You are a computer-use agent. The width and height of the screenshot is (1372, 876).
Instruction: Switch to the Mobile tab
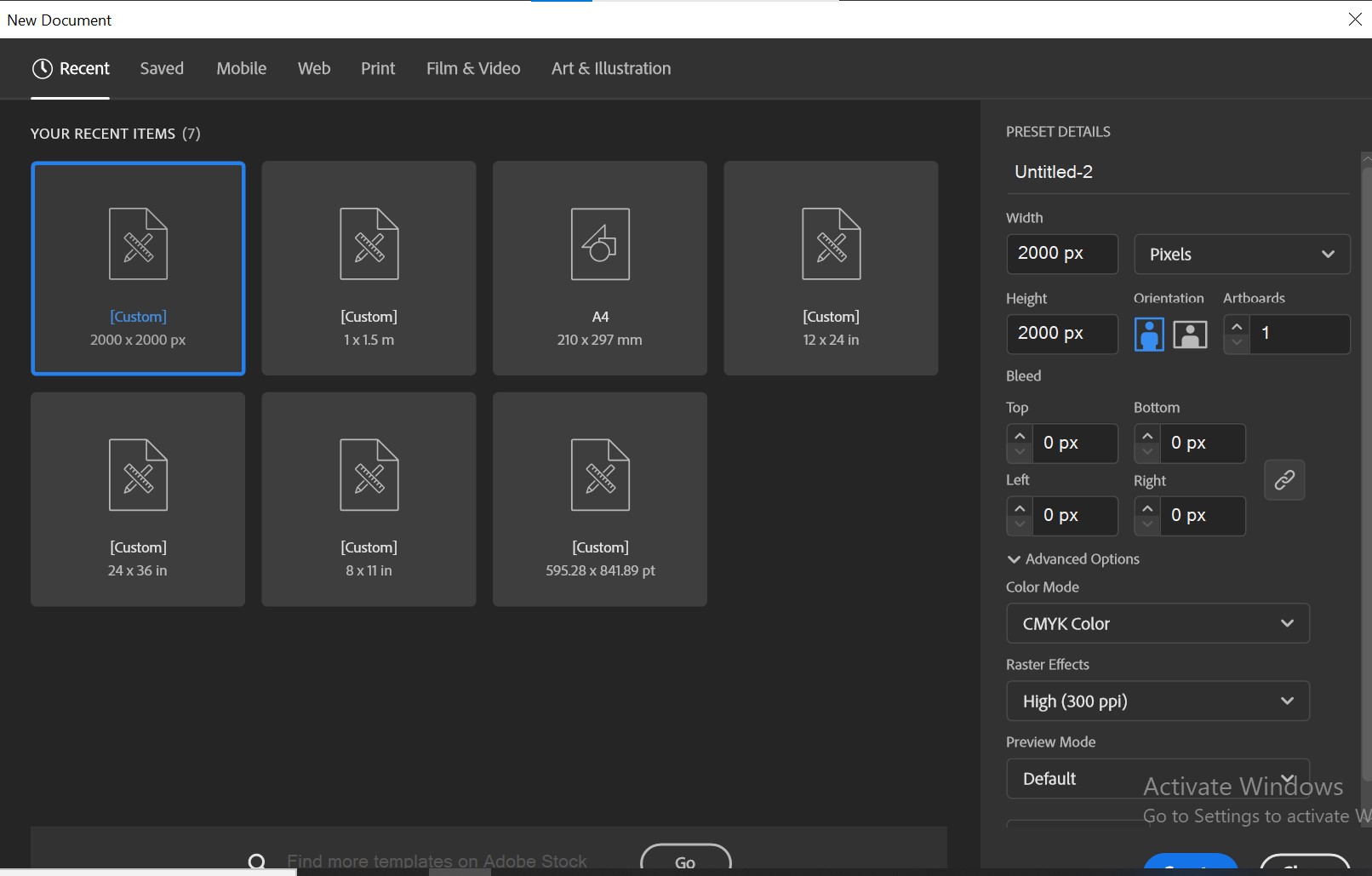click(241, 68)
